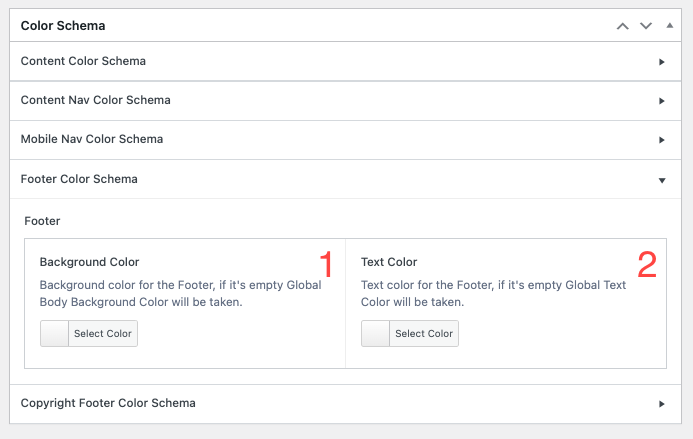693x439 pixels.
Task: Move Color Schema panel up arrow
Action: pos(623,26)
